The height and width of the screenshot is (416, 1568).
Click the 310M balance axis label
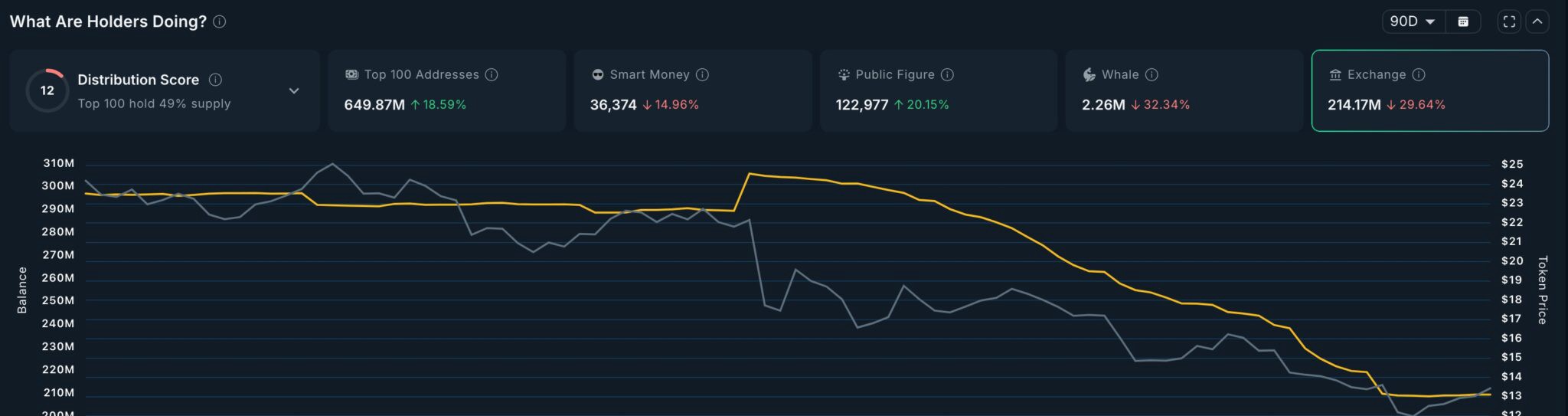pyautogui.click(x=59, y=163)
